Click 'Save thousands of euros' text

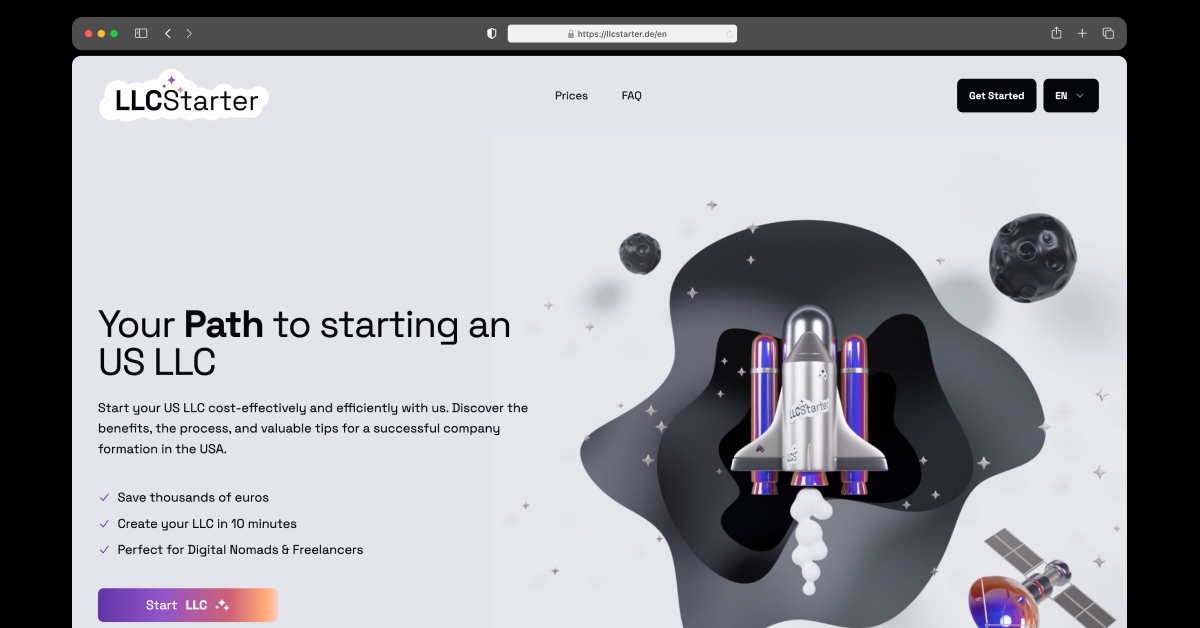193,497
